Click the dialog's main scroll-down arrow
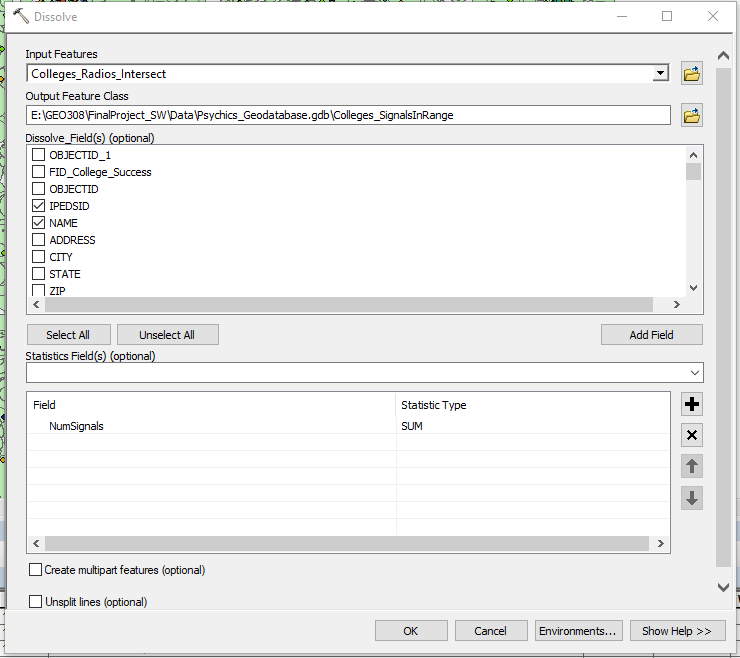 click(x=723, y=587)
